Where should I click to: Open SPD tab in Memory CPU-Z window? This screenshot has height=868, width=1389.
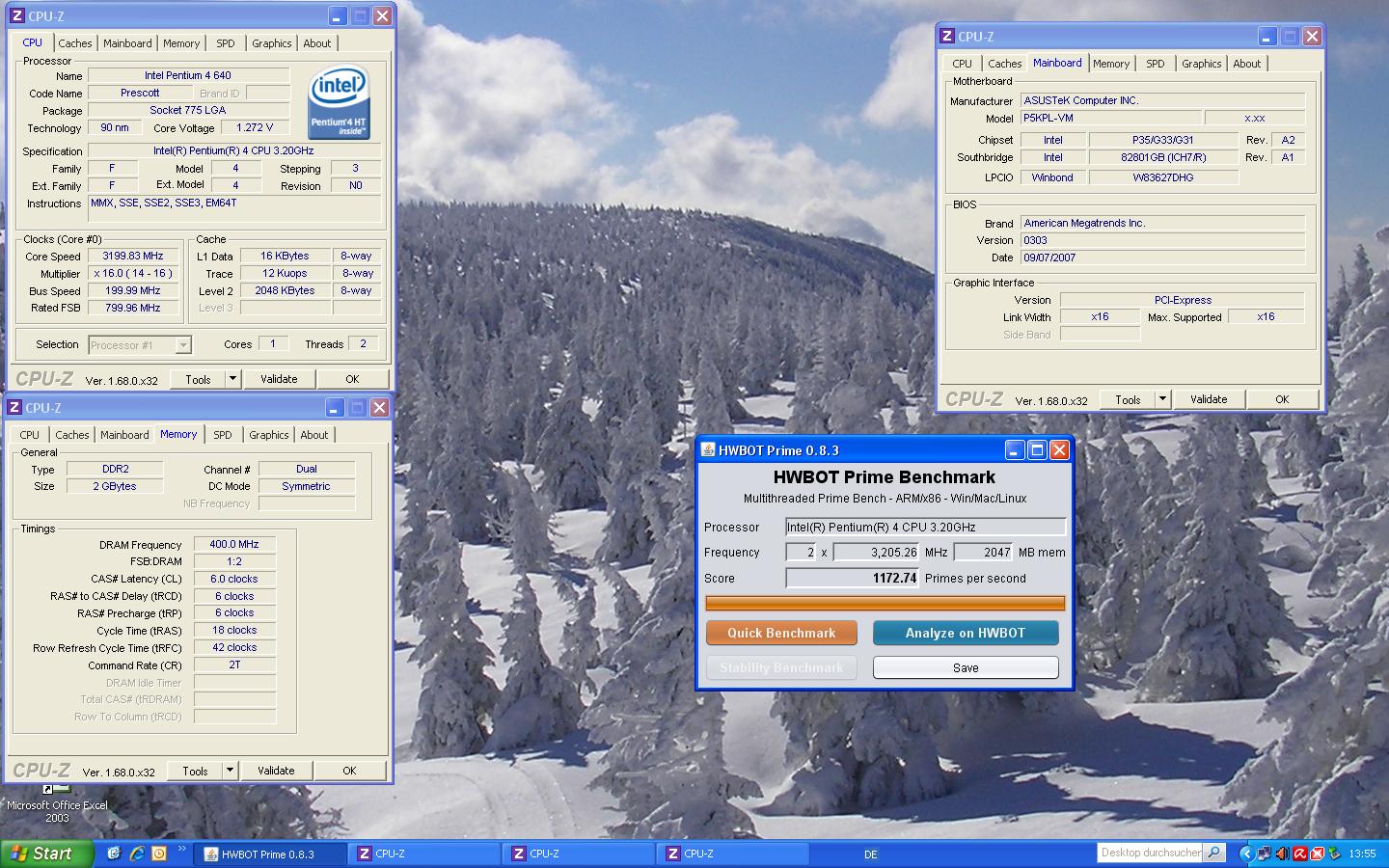click(x=223, y=435)
